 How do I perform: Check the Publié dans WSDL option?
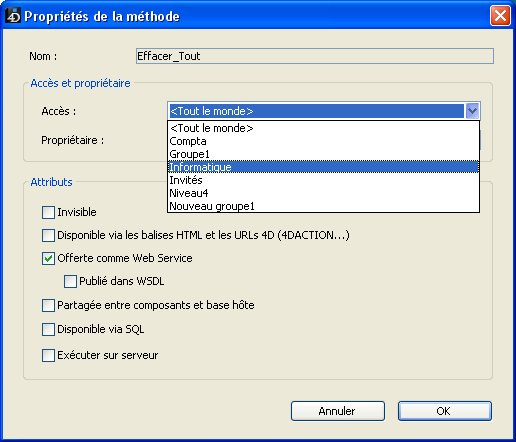[70, 281]
